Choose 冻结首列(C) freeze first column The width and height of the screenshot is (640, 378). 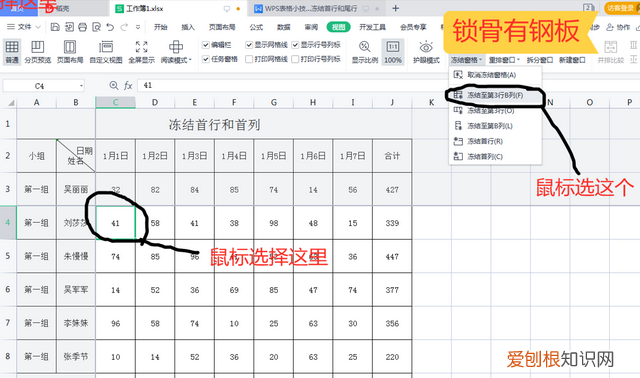[495, 156]
